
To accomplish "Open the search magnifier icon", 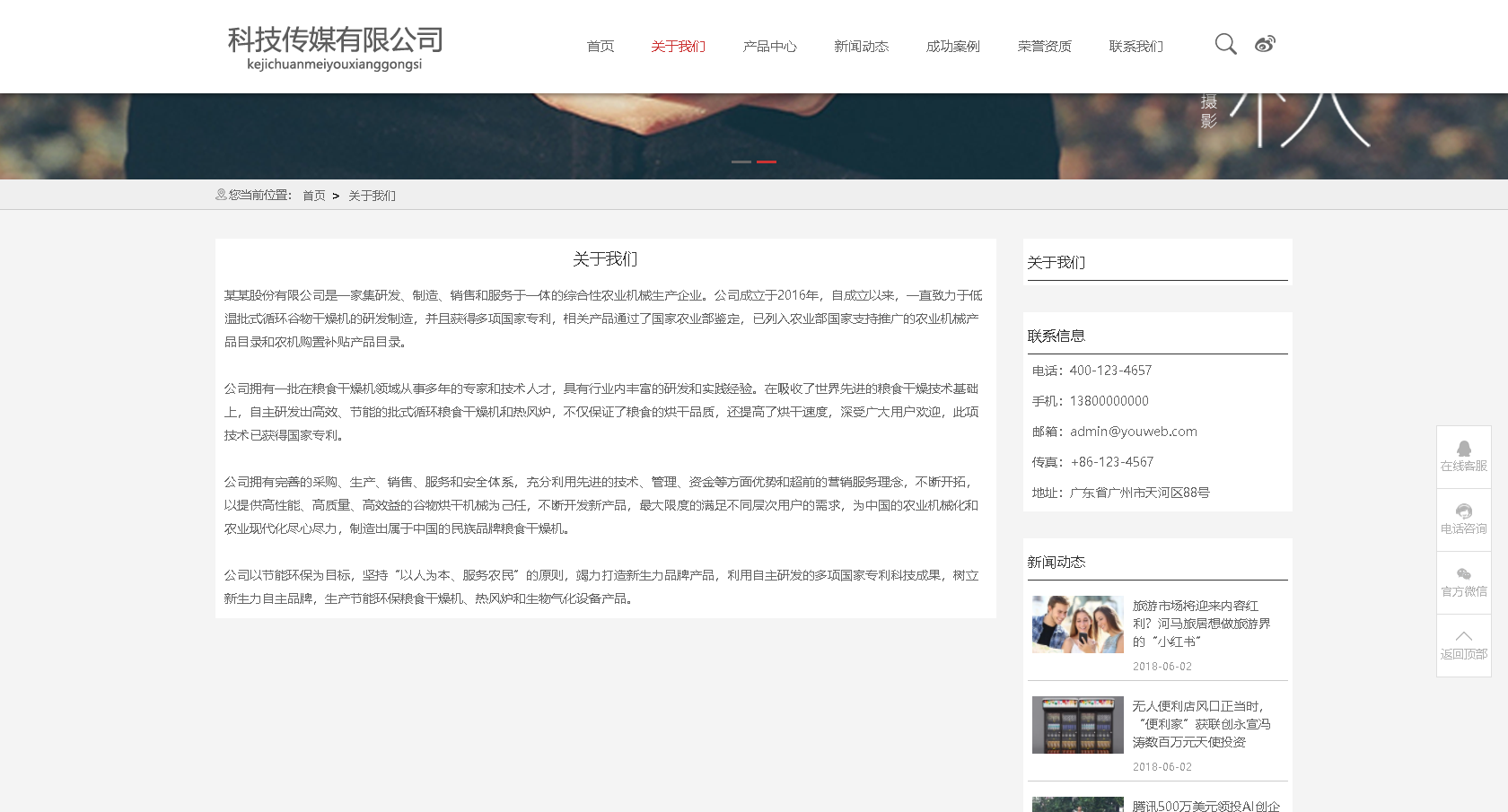I will coord(1225,44).
